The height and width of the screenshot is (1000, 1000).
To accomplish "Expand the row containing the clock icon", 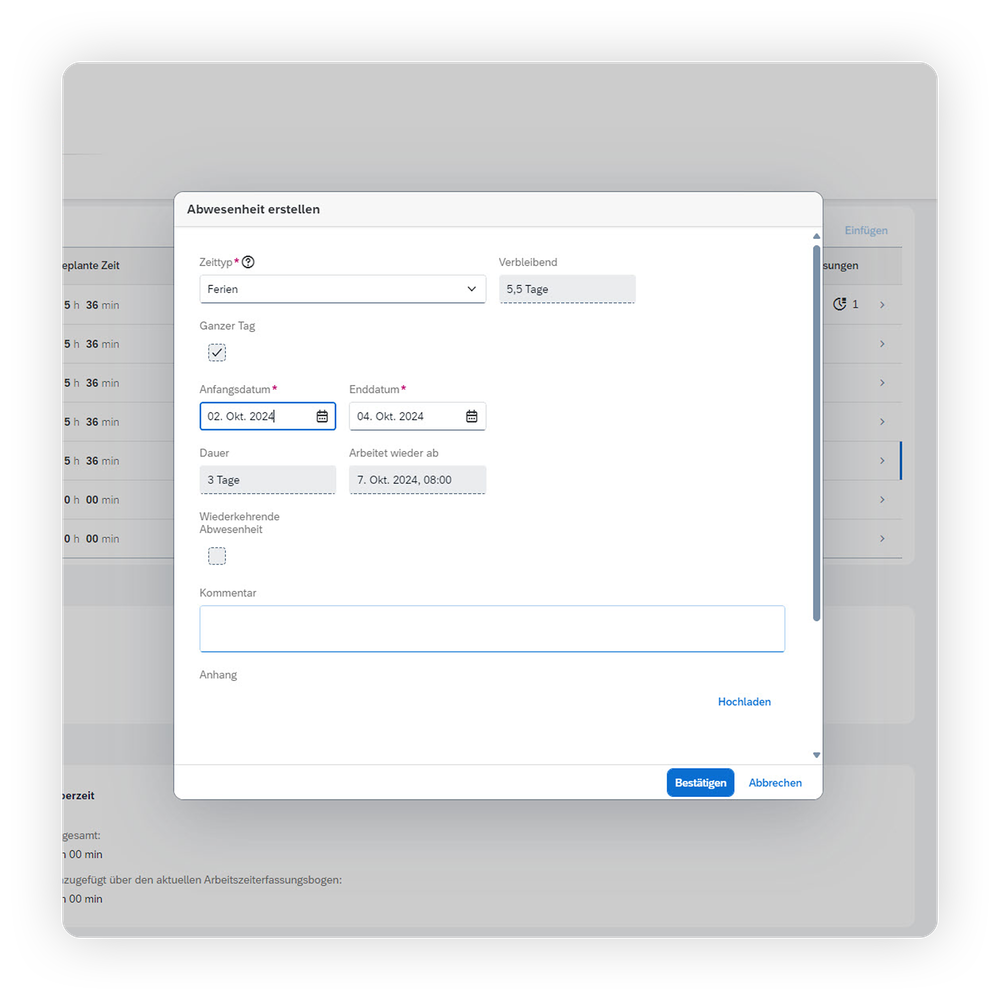I will [x=881, y=304].
